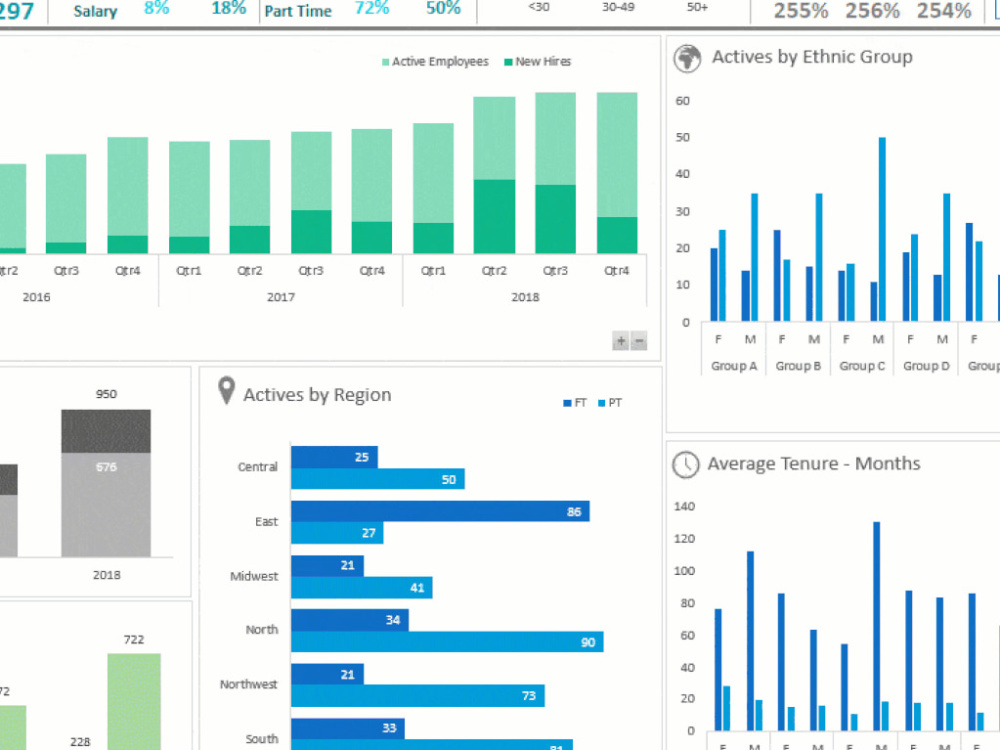The image size is (1000, 750).
Task: Click the 228 value label
Action: [x=80, y=742]
